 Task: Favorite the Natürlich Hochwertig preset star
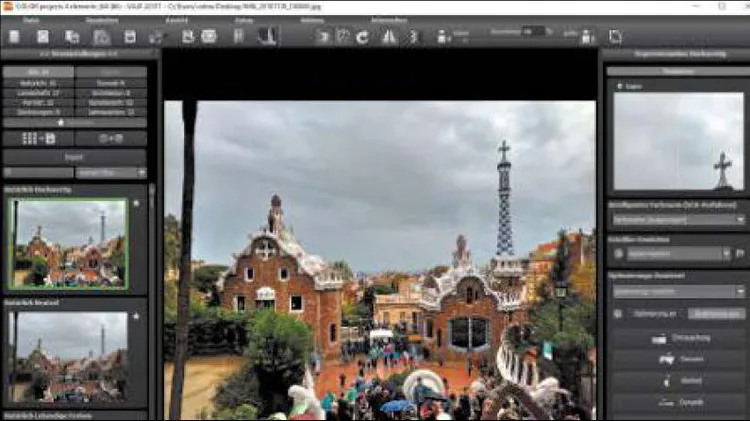(136, 203)
